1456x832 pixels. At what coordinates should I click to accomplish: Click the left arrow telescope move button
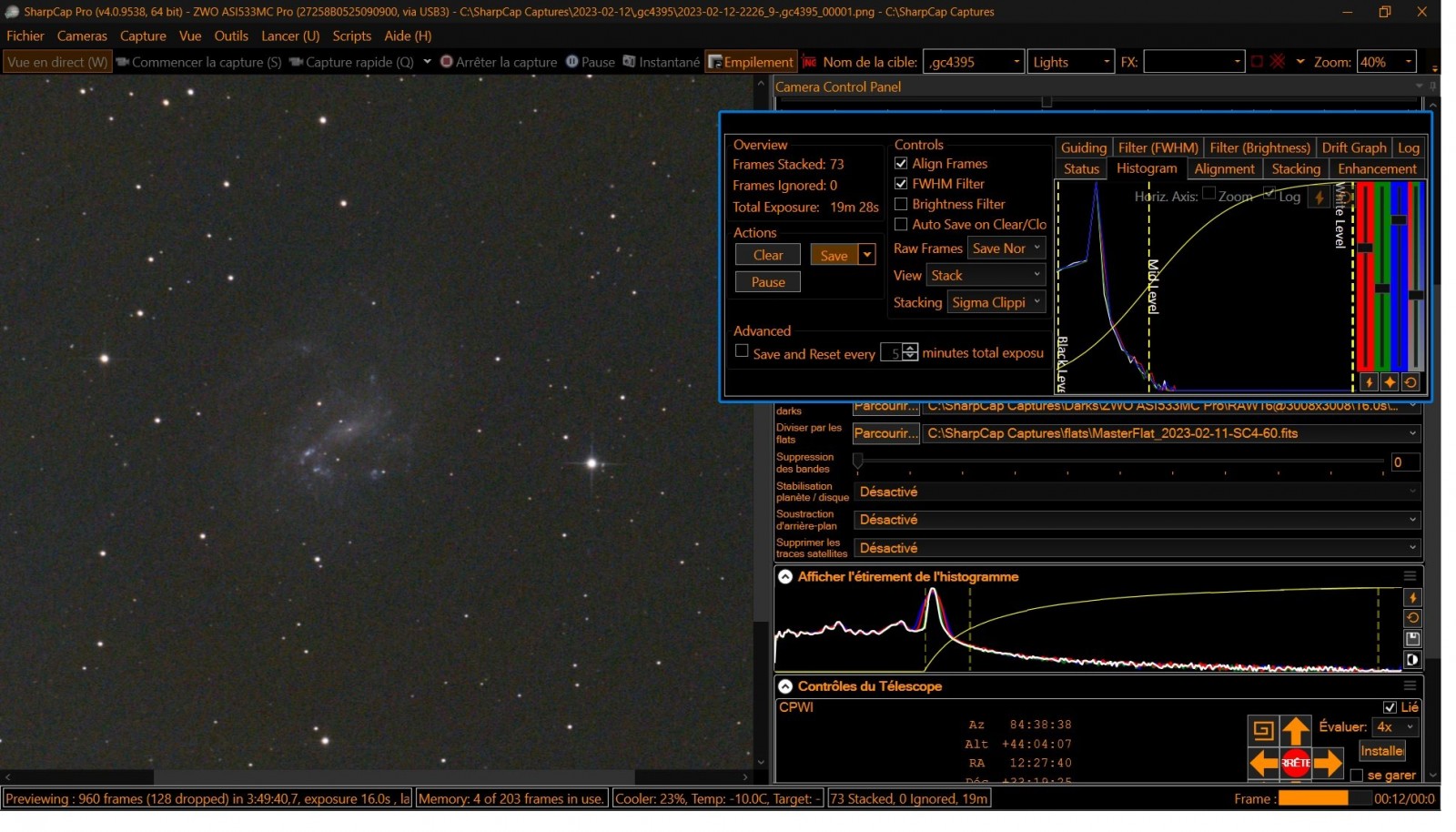[x=1264, y=763]
